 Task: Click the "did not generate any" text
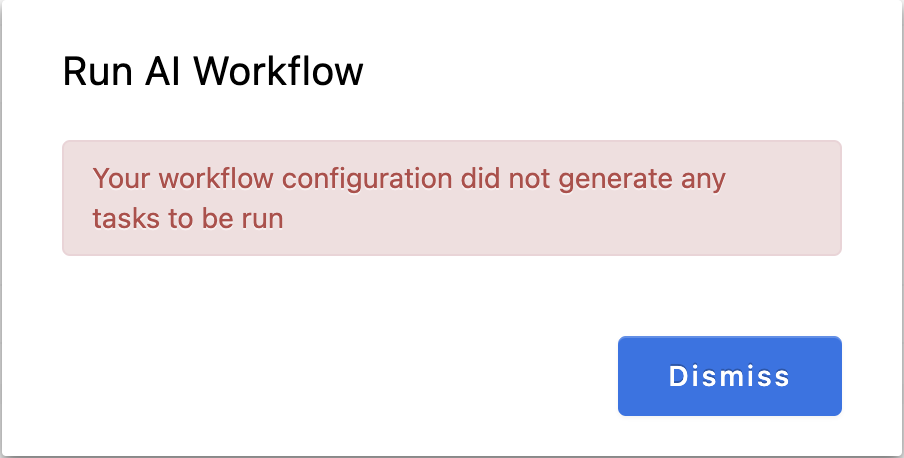pyautogui.click(x=593, y=179)
